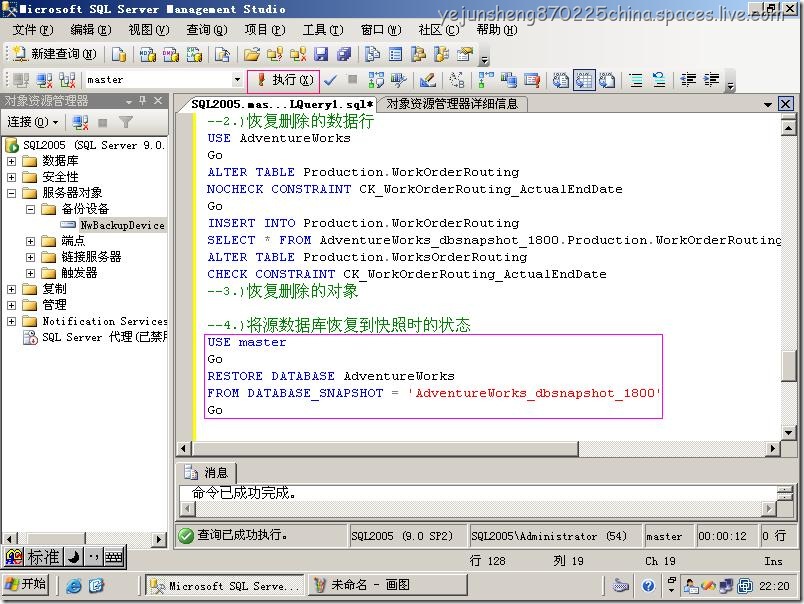Viewport: 804px width, 604px height.
Task: Open the 工具(T) menu
Action: click(323, 30)
